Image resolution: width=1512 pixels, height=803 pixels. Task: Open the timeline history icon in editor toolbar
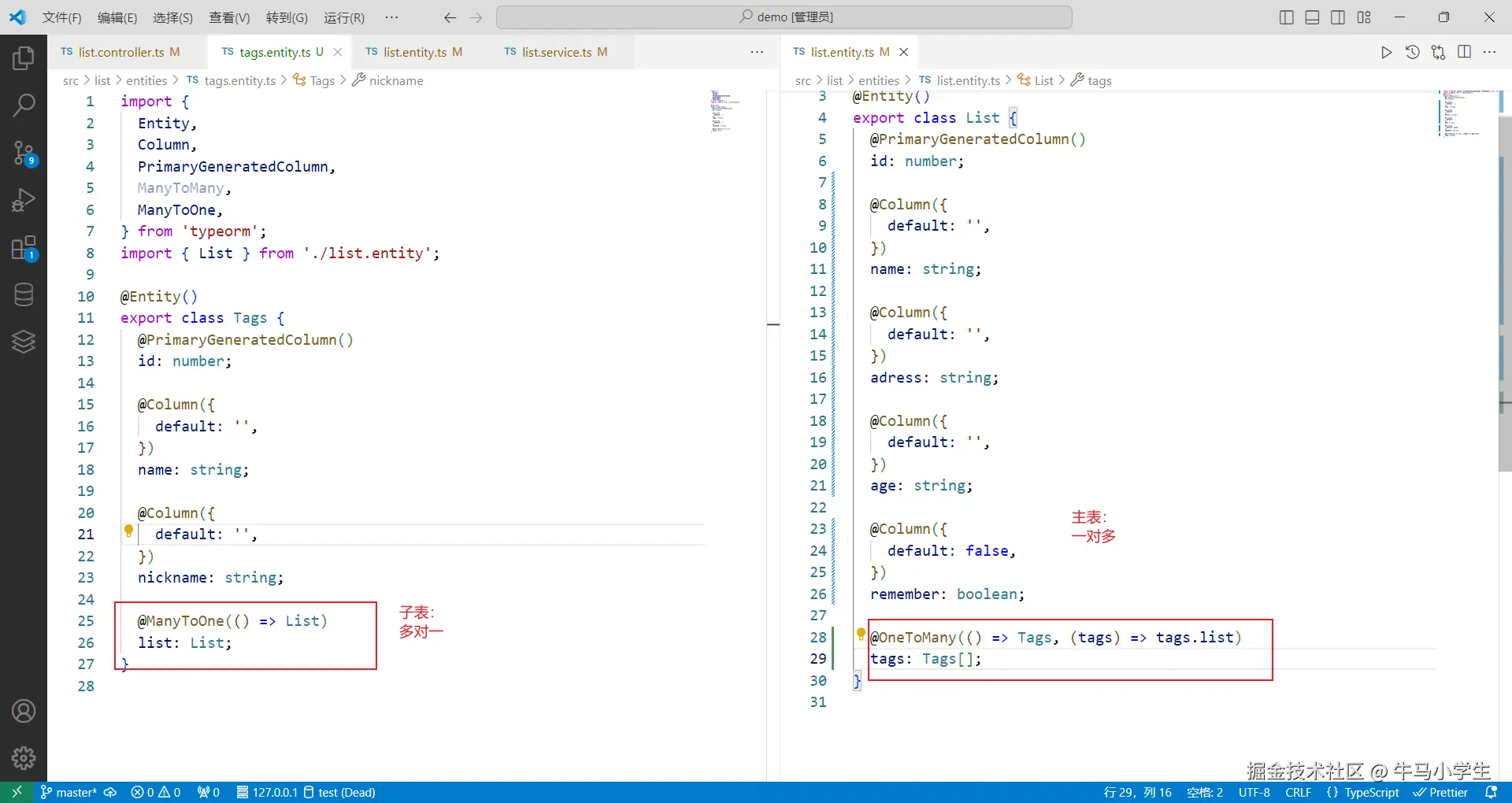(1412, 52)
